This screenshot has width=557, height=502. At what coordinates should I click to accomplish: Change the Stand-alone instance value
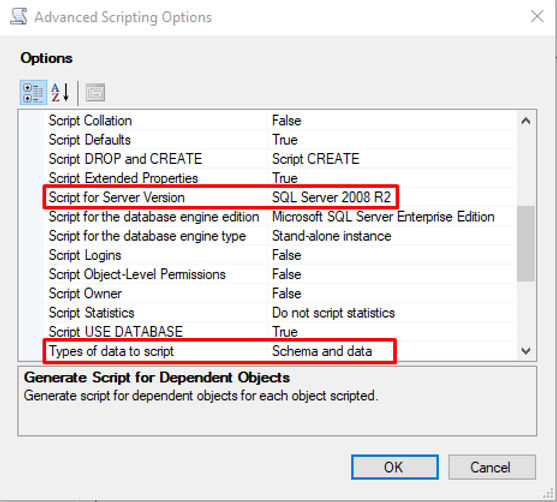pyautogui.click(x=392, y=236)
